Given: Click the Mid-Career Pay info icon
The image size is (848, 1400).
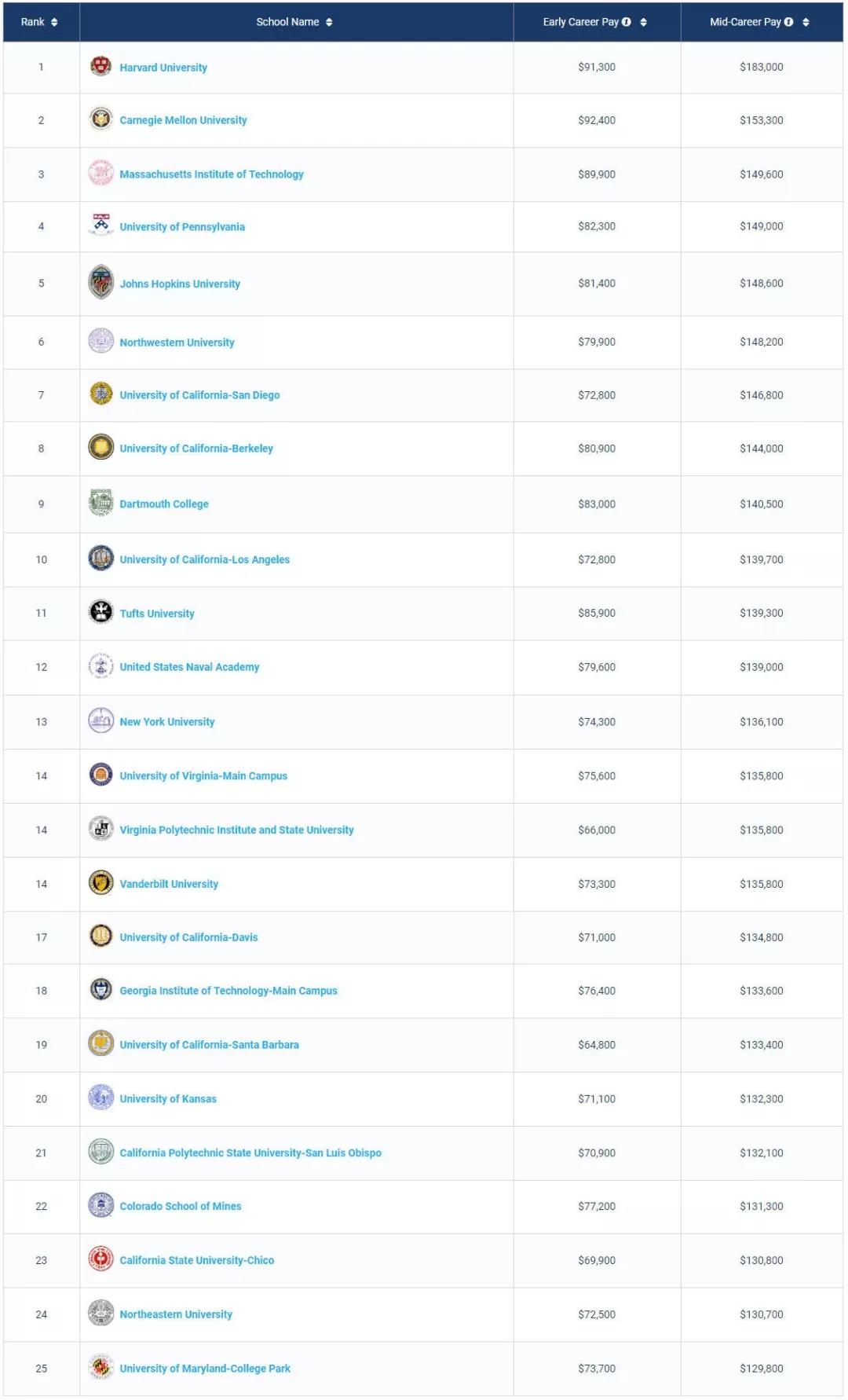Looking at the screenshot, I should click(788, 22).
